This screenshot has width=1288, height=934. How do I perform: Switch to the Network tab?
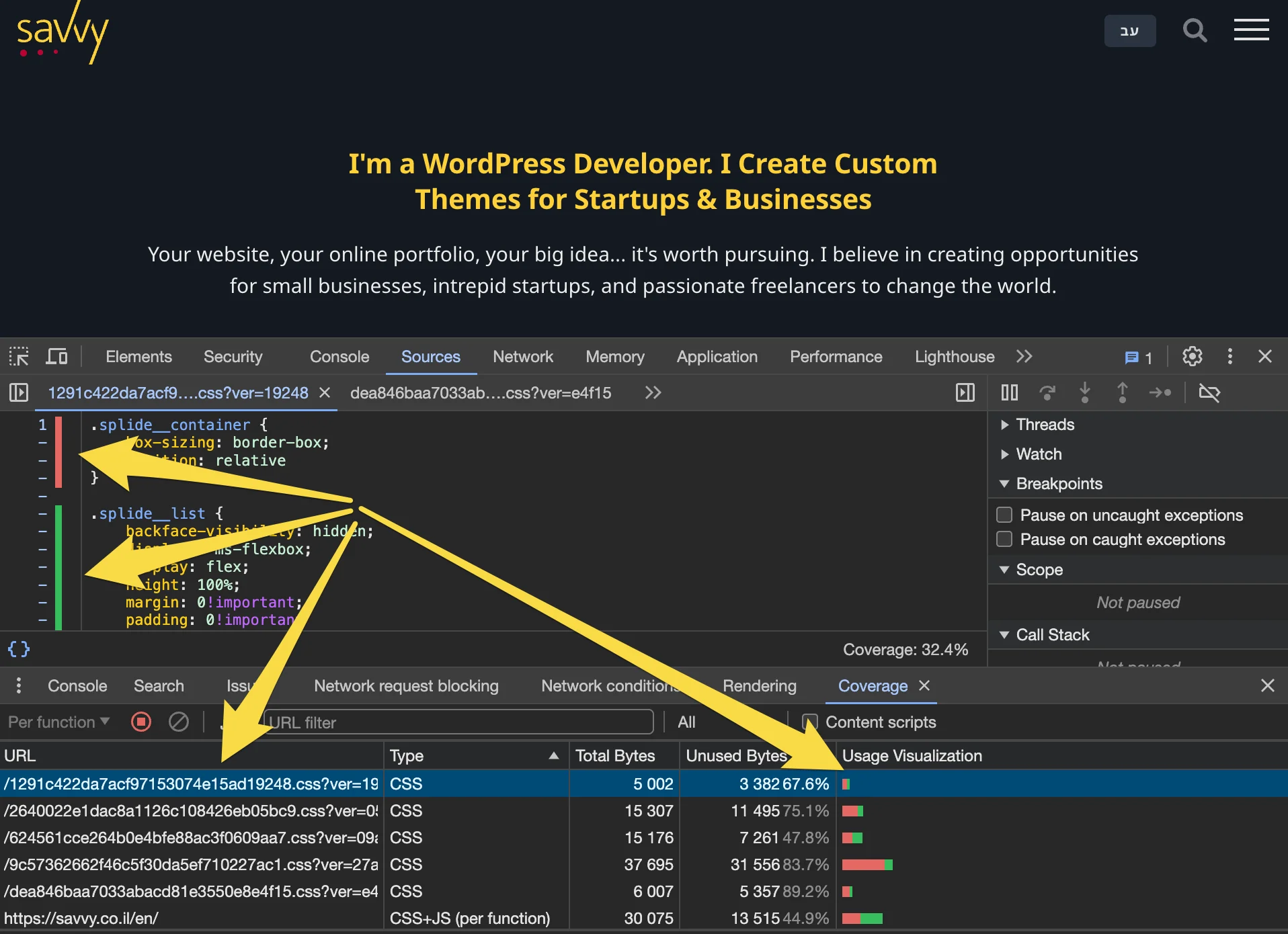click(x=522, y=356)
